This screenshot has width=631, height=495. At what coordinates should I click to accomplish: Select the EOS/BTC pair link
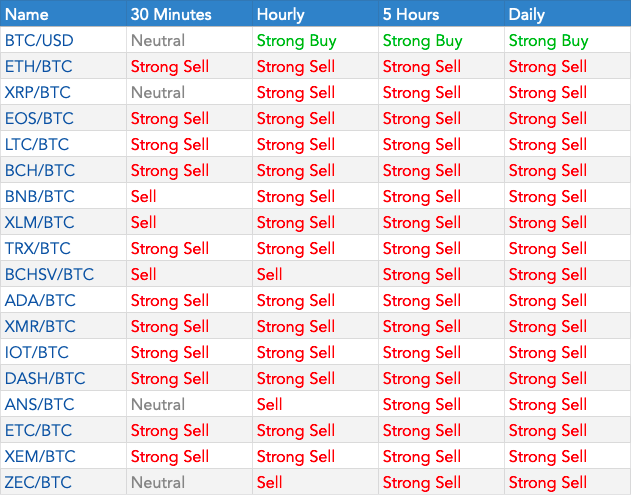tap(39, 119)
